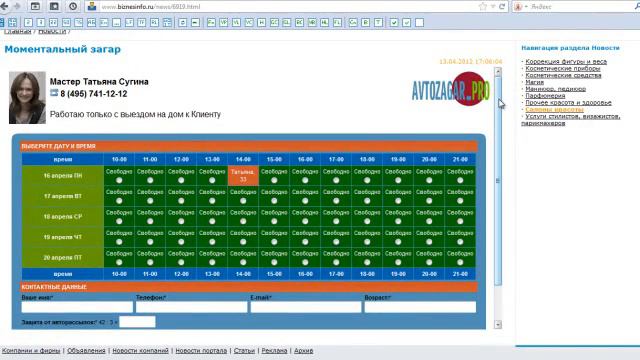This screenshot has width=640, height=360.
Task: Go forward to the next page
Action: [x=17, y=6]
